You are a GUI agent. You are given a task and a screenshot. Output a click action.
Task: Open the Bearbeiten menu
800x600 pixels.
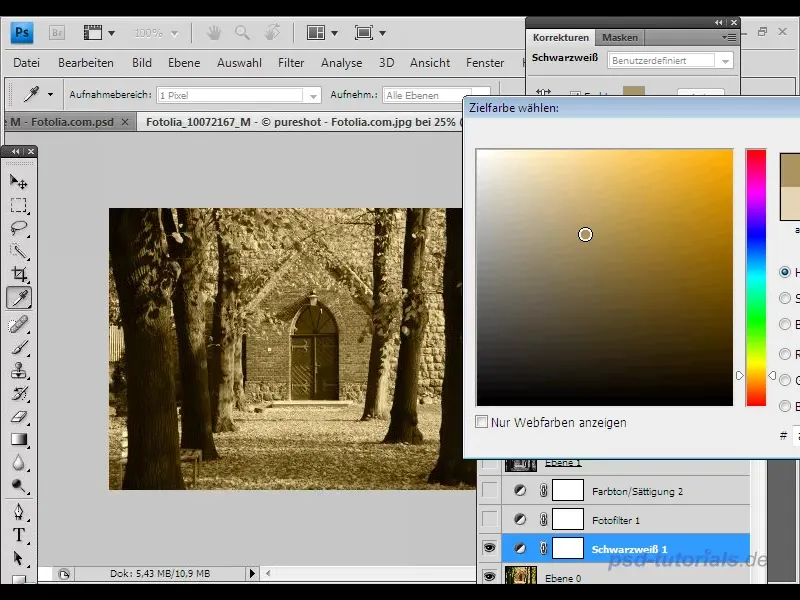click(x=86, y=63)
